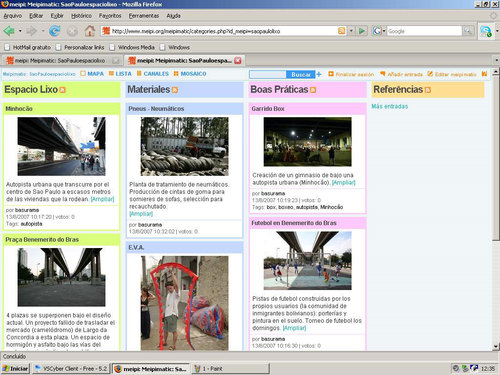Switch to CANALES view

(x=153, y=74)
